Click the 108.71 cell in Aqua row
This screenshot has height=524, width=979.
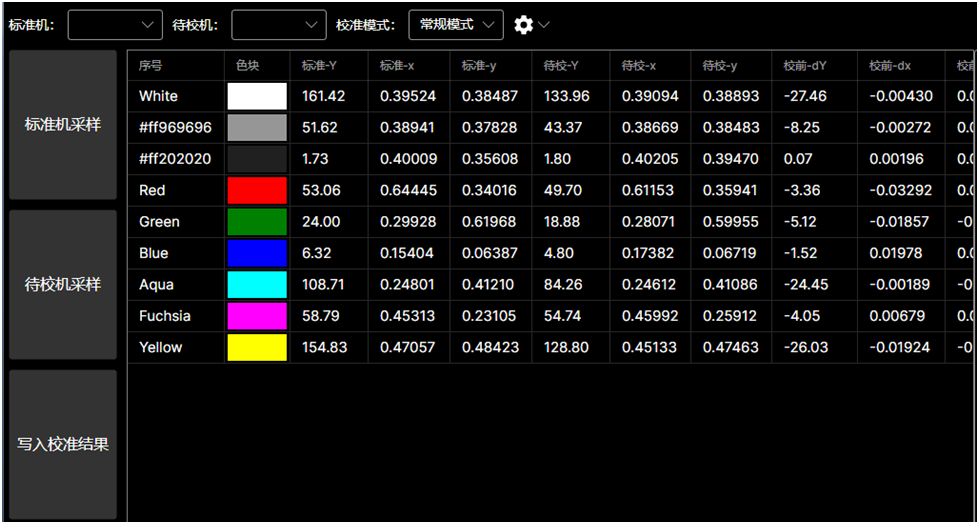tap(323, 285)
